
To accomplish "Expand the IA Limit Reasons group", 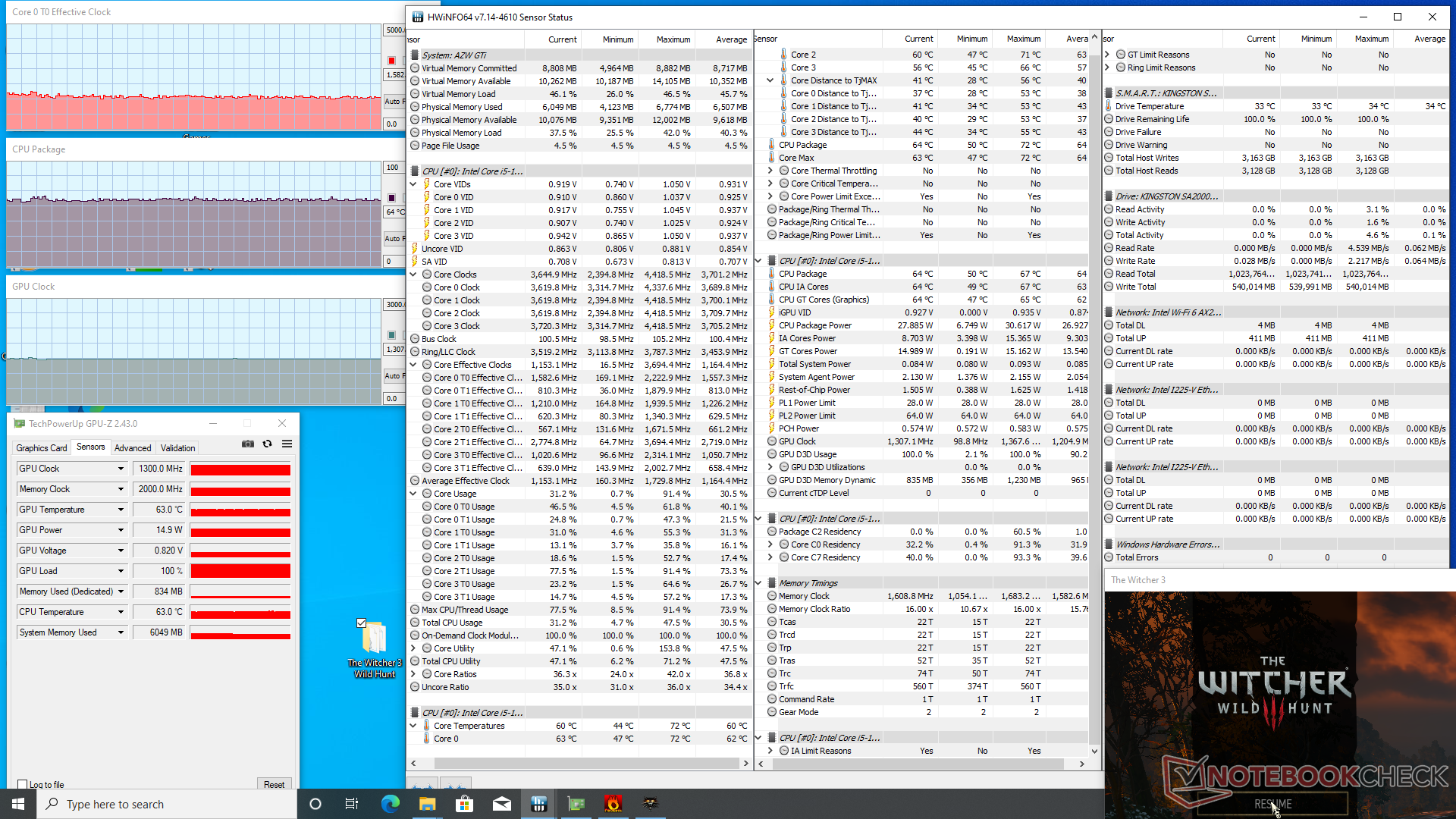I will click(x=770, y=751).
